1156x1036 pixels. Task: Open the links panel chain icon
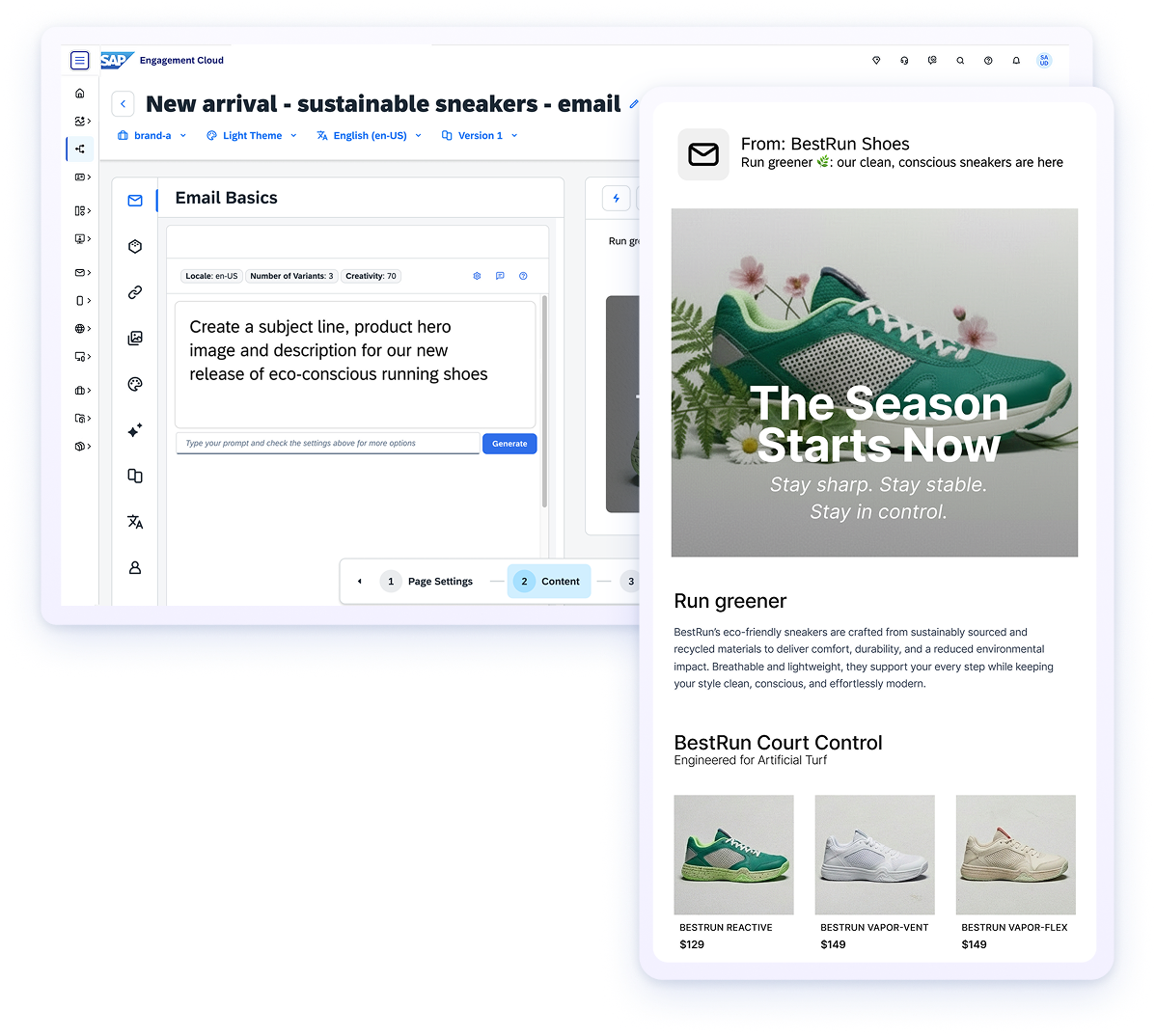point(135,292)
